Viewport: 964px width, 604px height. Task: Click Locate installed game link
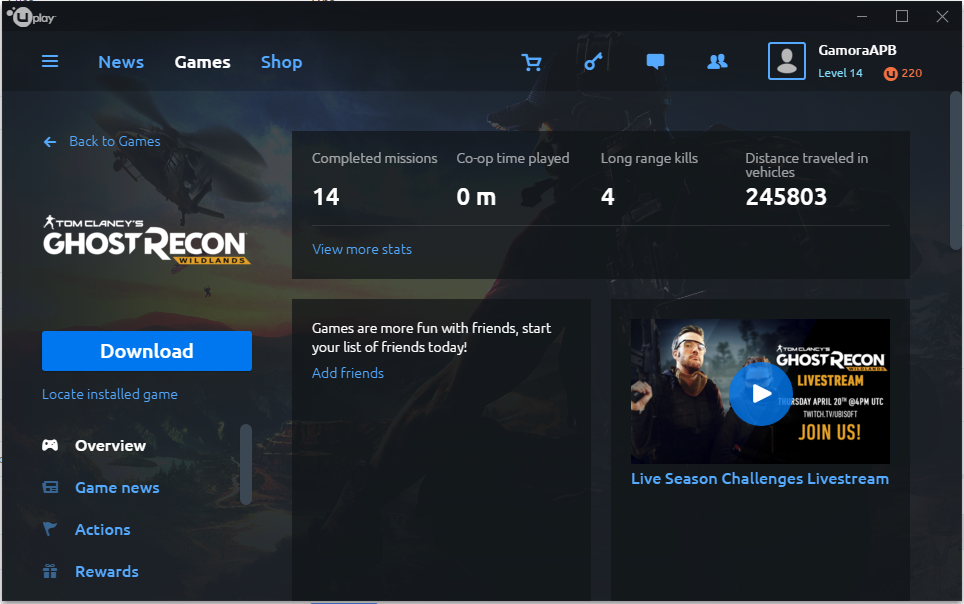pyautogui.click(x=110, y=394)
